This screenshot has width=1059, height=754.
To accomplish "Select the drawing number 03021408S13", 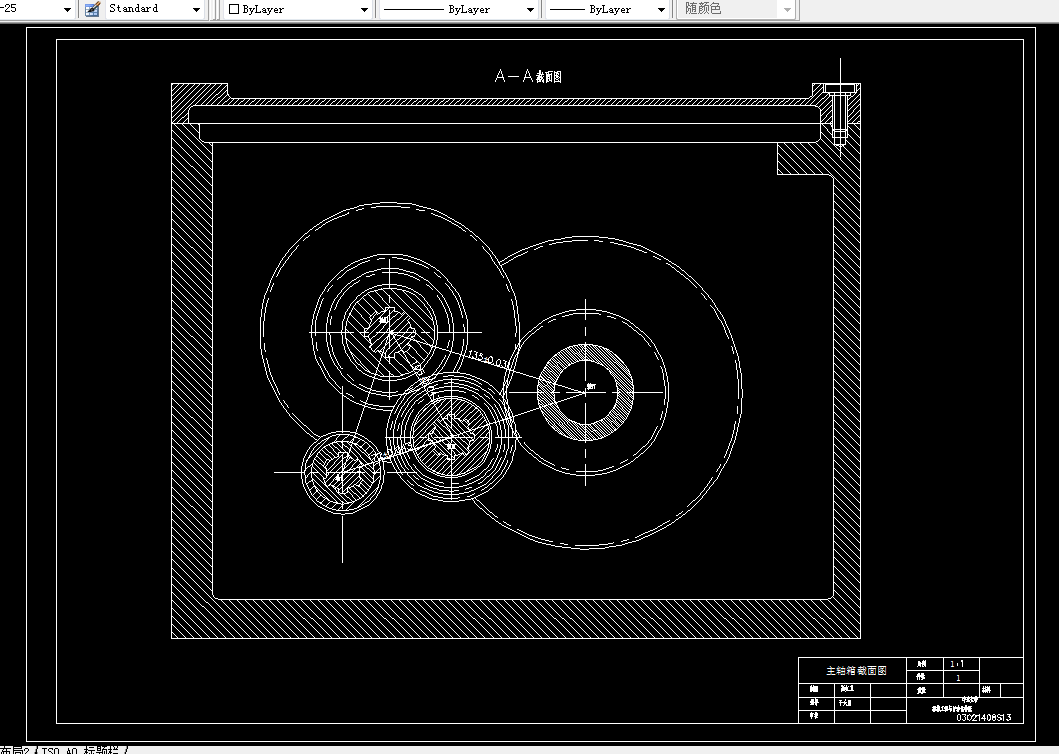I will (x=983, y=718).
